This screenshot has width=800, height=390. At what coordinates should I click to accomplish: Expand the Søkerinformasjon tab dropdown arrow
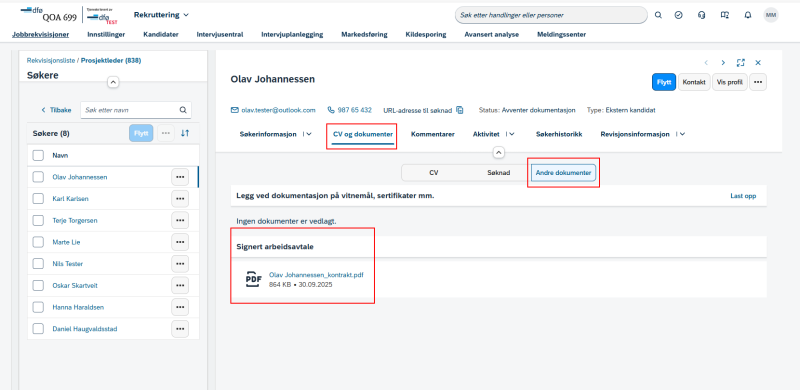click(x=309, y=134)
